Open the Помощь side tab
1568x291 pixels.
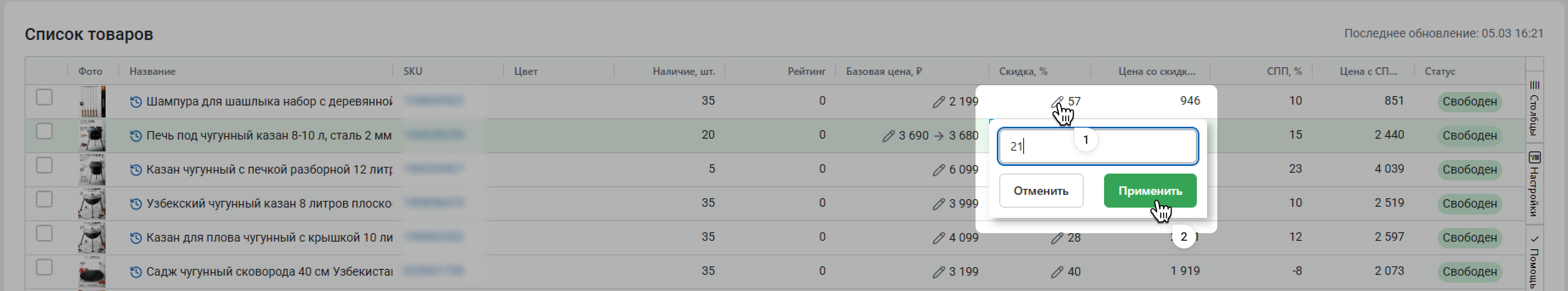click(x=1534, y=262)
